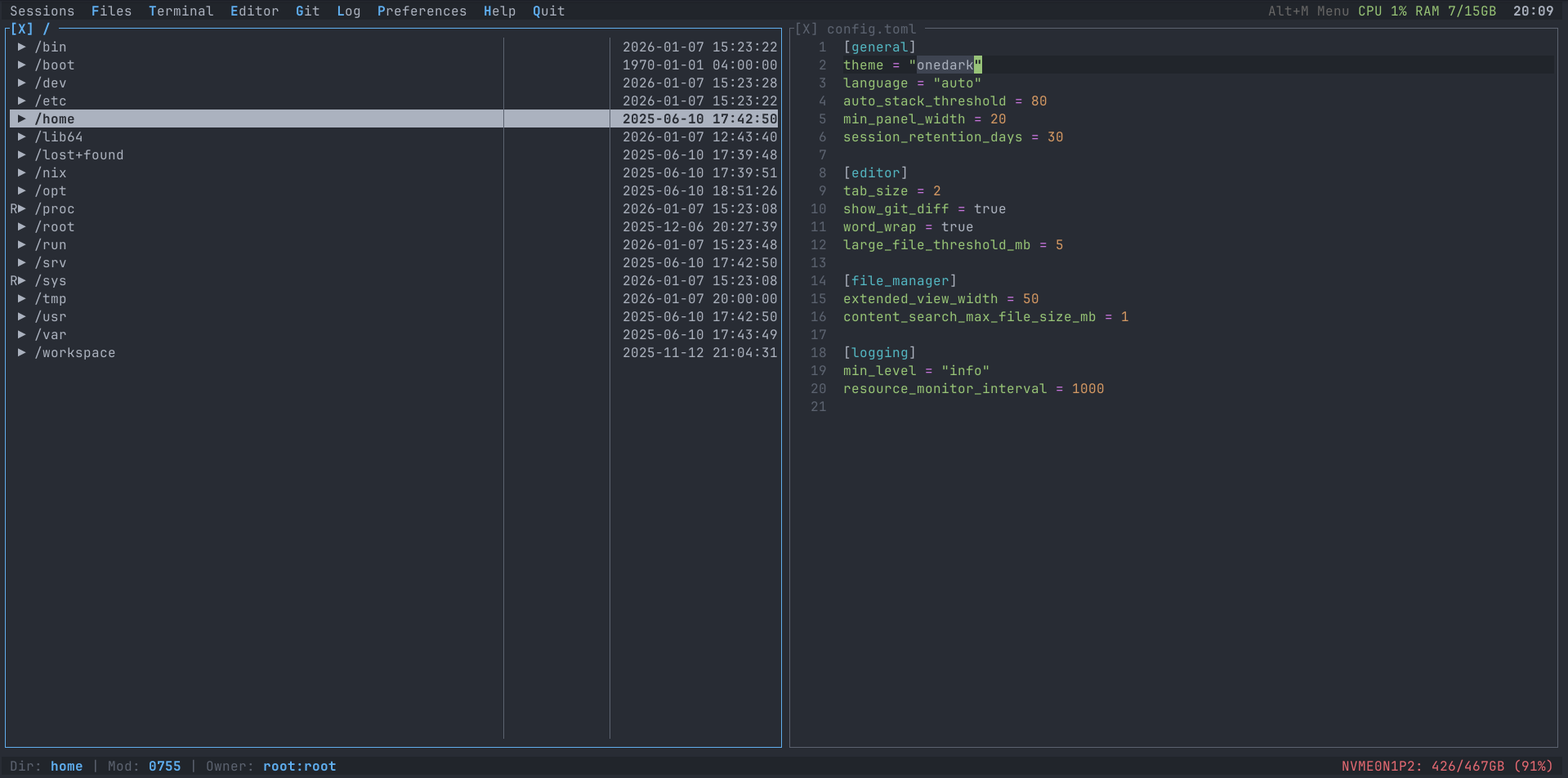Expand the /bin folder triangle
This screenshot has height=778, width=1568.
pyautogui.click(x=22, y=47)
